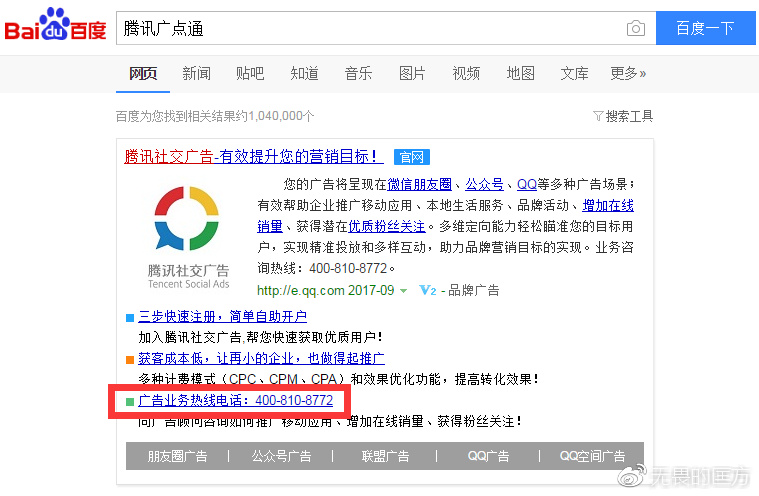Open the 贴吧 tab
The image size is (759, 496).
click(250, 74)
